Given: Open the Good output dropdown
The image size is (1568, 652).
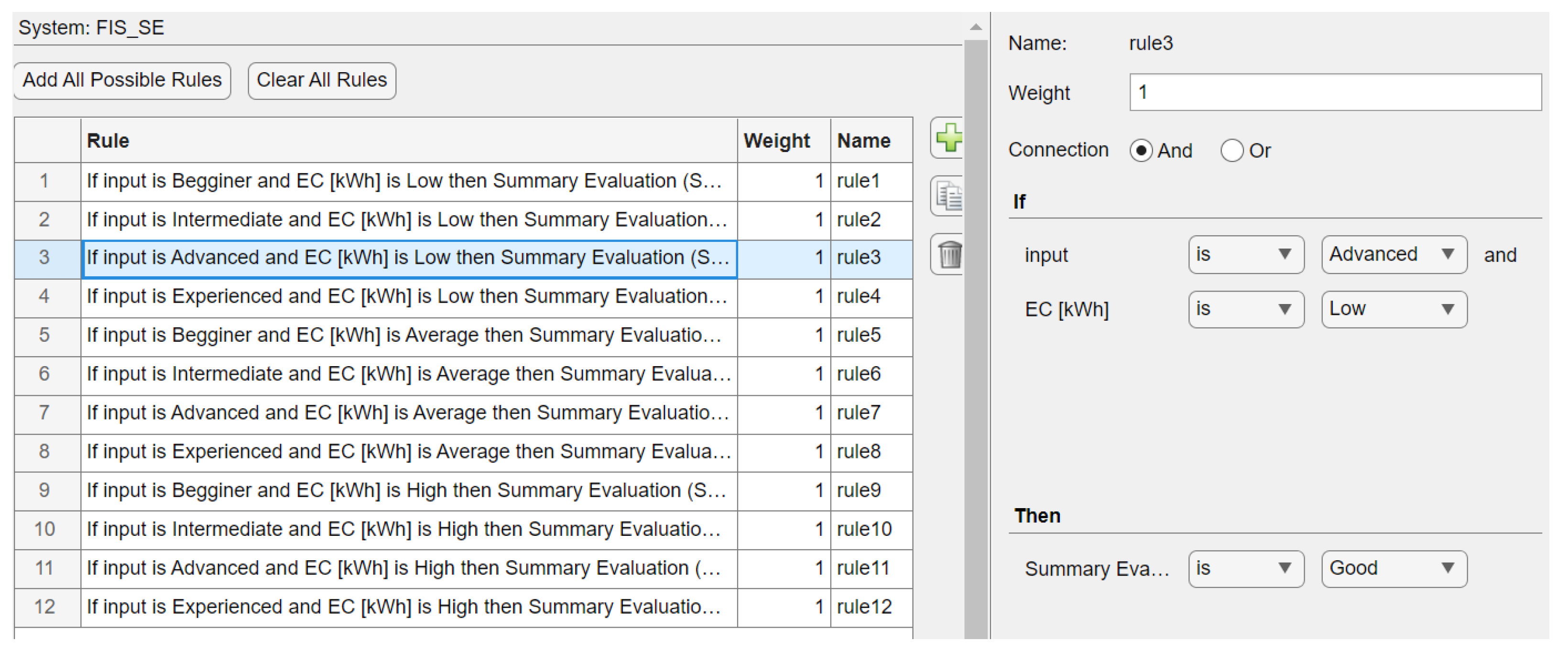Looking at the screenshot, I should [1394, 569].
